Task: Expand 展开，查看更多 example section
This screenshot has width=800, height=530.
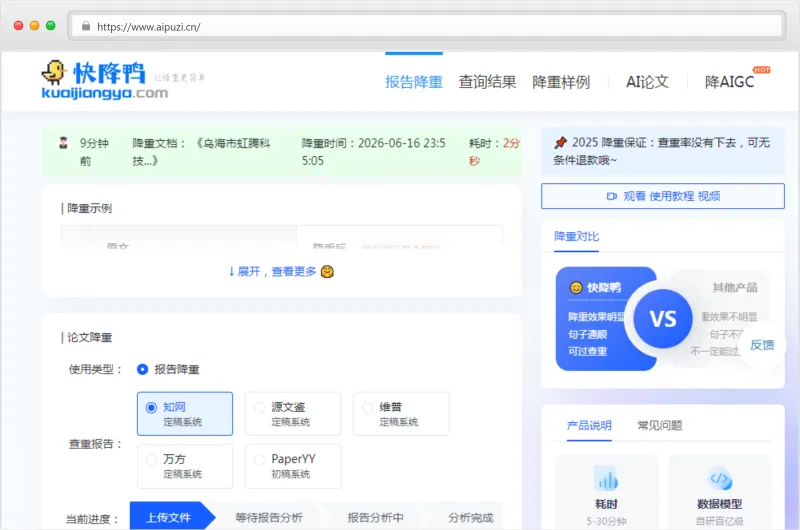Action: pos(281,272)
